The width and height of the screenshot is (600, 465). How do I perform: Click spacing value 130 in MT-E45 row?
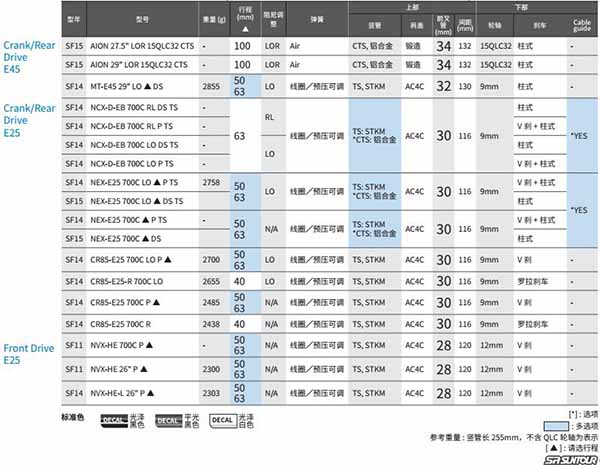[465, 86]
